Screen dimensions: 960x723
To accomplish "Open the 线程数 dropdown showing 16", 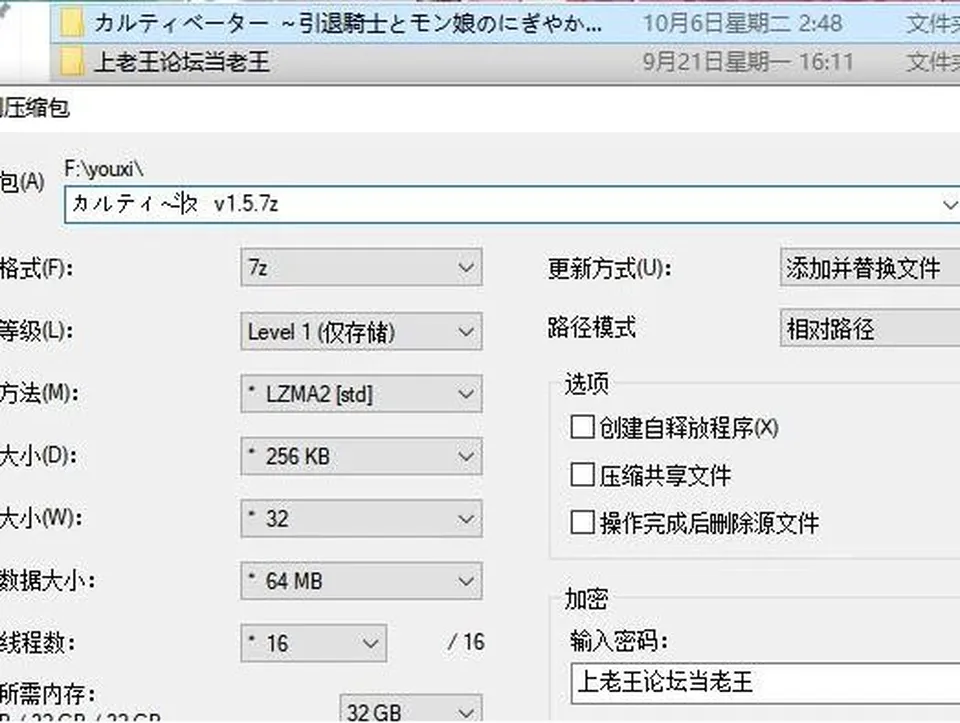I will click(x=313, y=643).
